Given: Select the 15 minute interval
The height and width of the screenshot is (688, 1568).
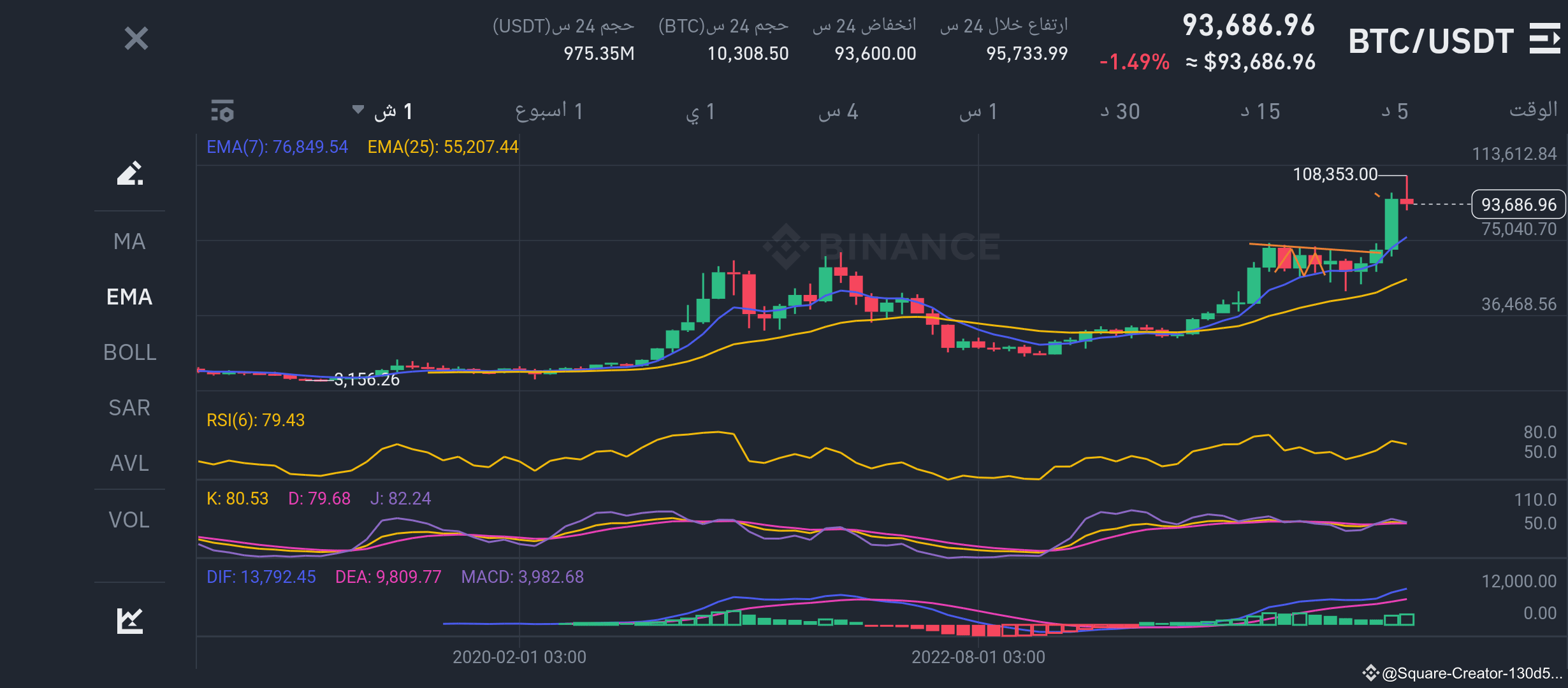Looking at the screenshot, I should [1260, 111].
